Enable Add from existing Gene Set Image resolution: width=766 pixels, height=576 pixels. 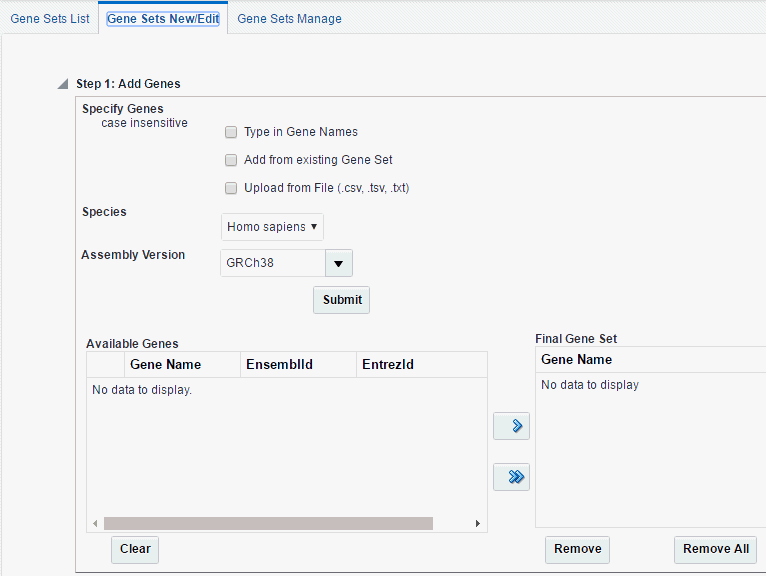click(x=231, y=160)
